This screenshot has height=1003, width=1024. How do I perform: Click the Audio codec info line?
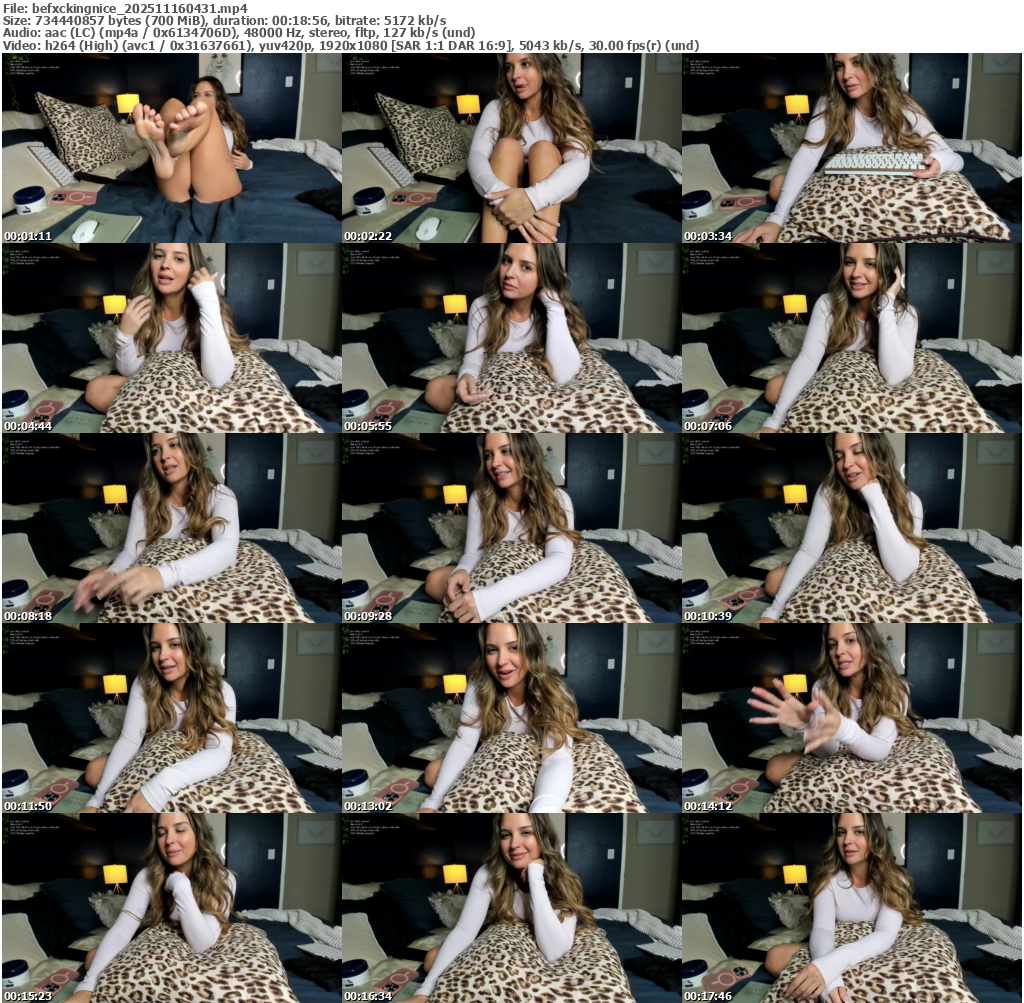pyautogui.click(x=238, y=32)
